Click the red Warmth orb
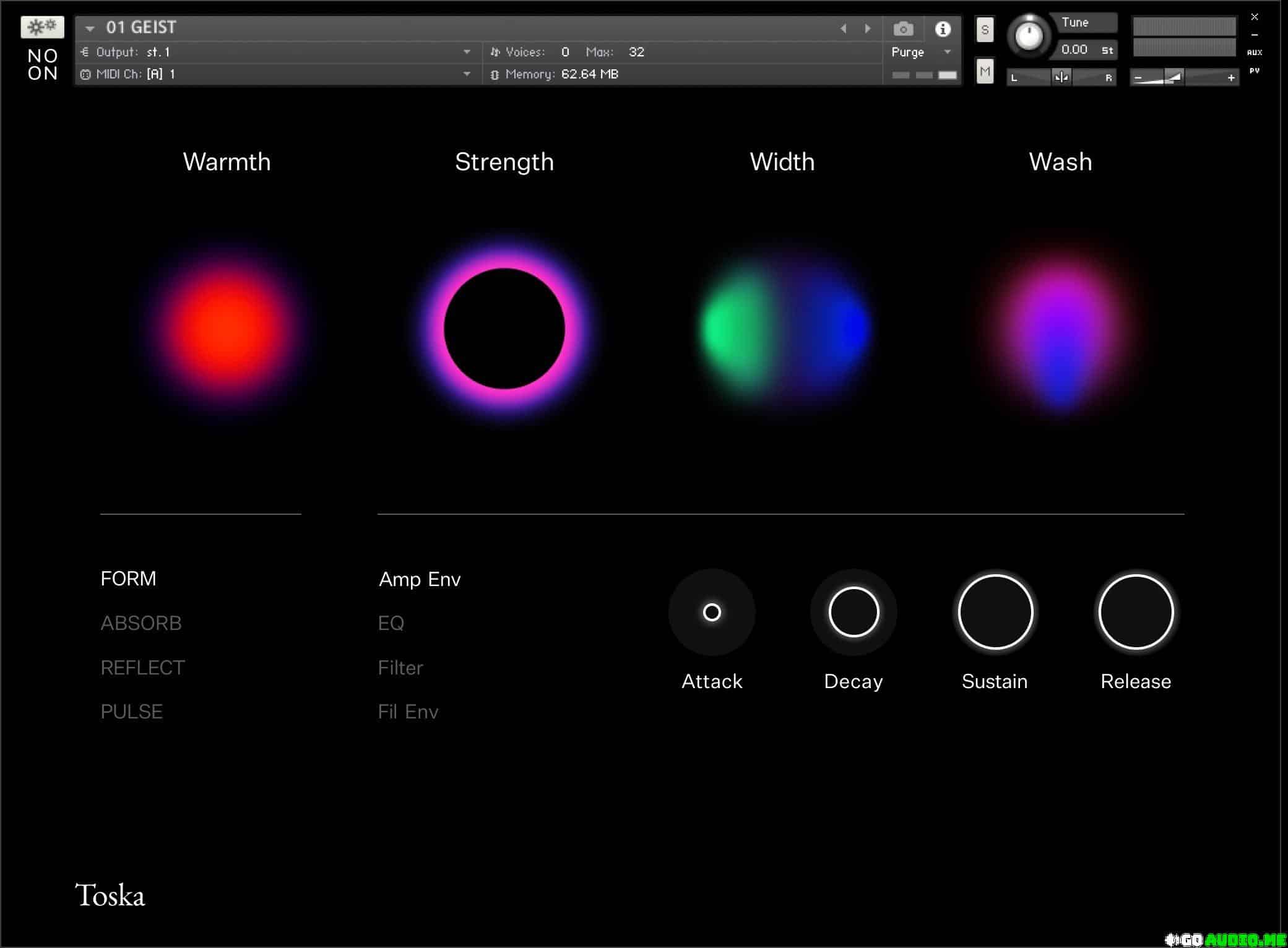 point(227,328)
